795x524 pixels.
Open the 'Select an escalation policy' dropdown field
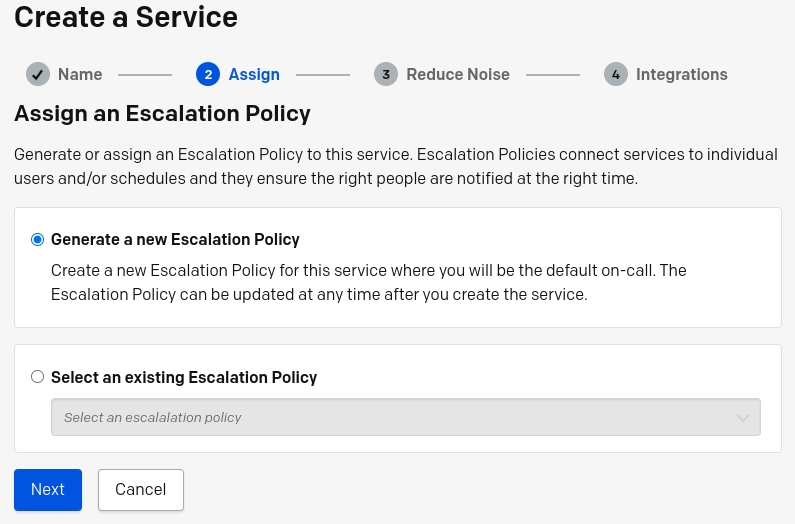pyautogui.click(x=406, y=417)
